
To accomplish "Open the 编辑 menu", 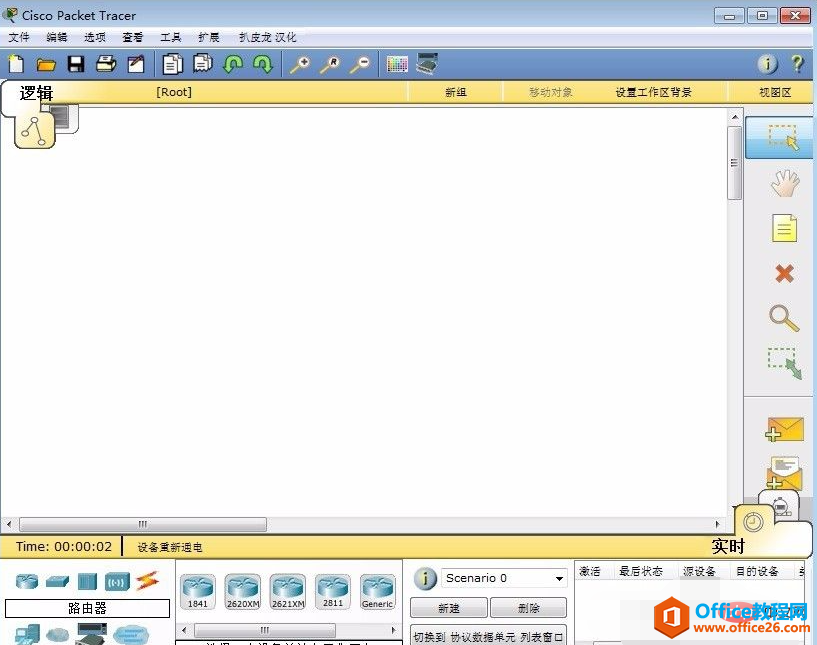I will (x=57, y=38).
